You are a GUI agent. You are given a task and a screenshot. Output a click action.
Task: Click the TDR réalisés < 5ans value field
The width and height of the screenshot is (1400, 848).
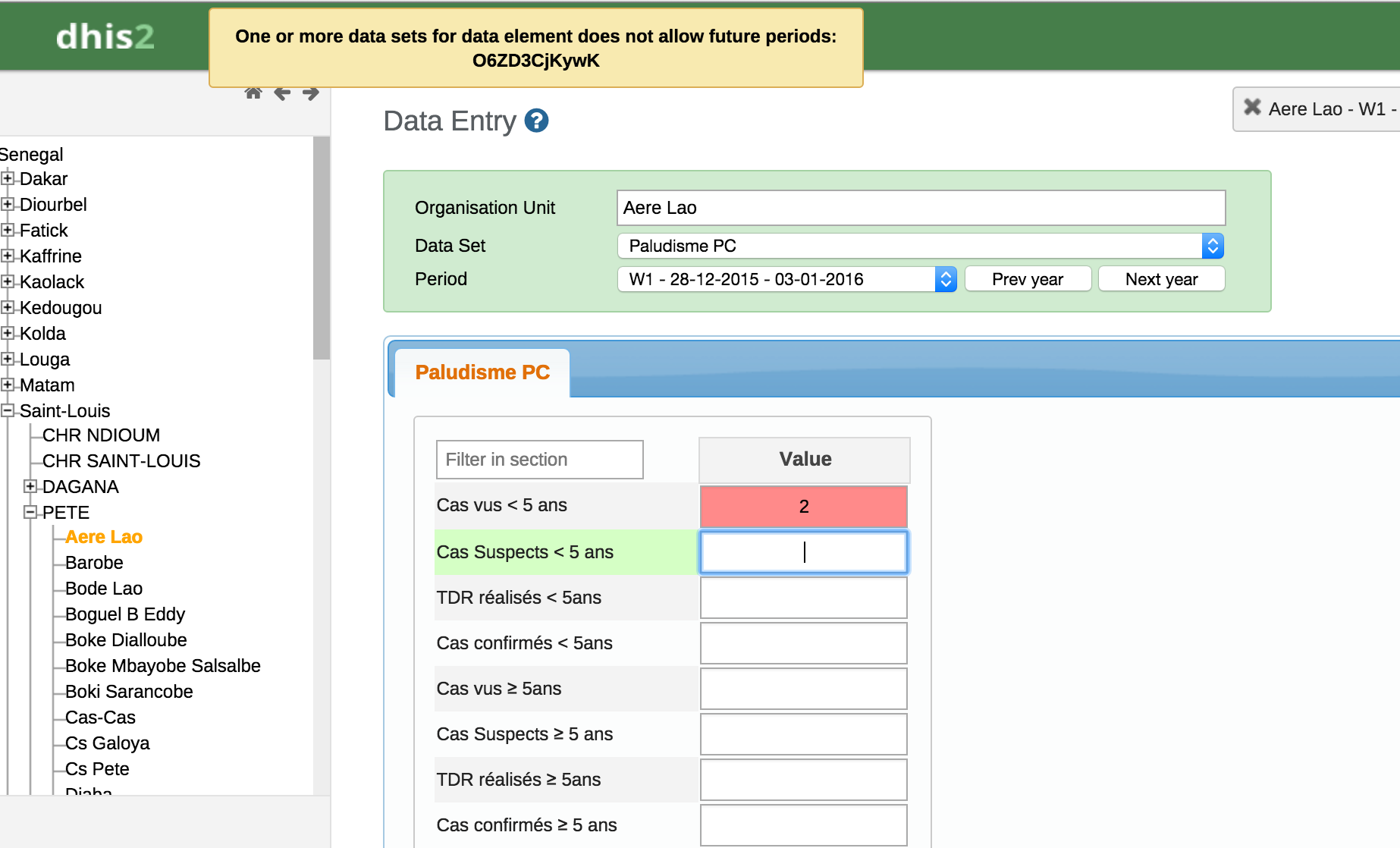(803, 598)
